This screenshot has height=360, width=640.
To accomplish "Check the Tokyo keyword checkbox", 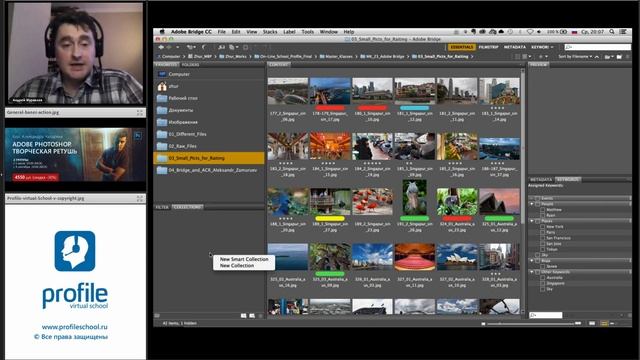I will point(542,249).
